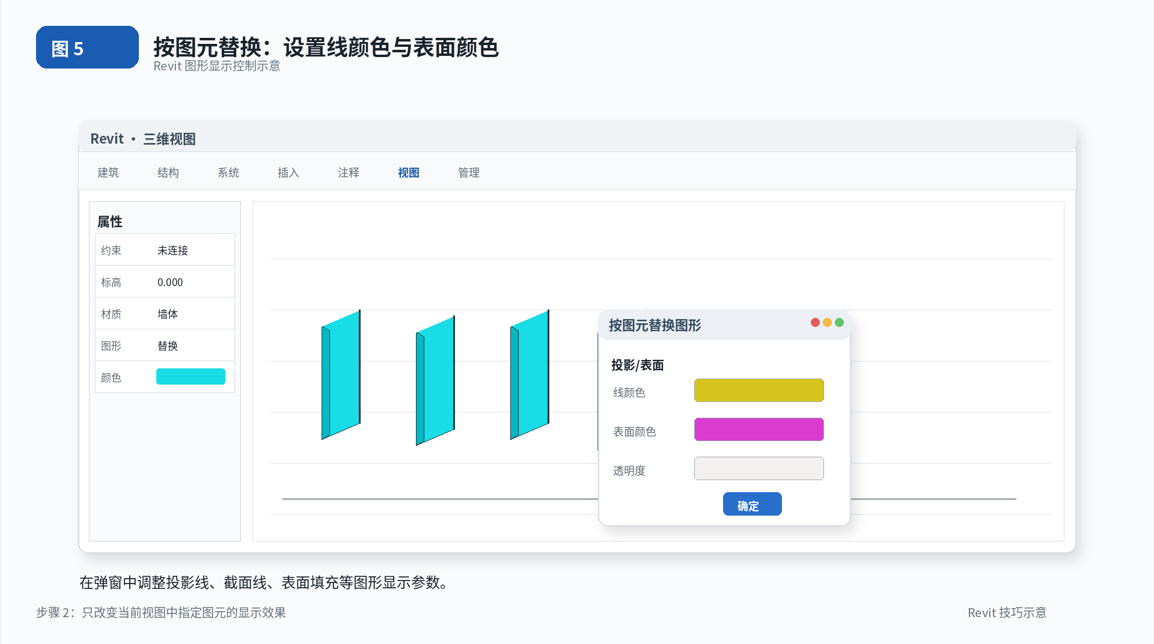Click the 替换 graphics value
Screen dimensions: 1154x644
(x=167, y=345)
